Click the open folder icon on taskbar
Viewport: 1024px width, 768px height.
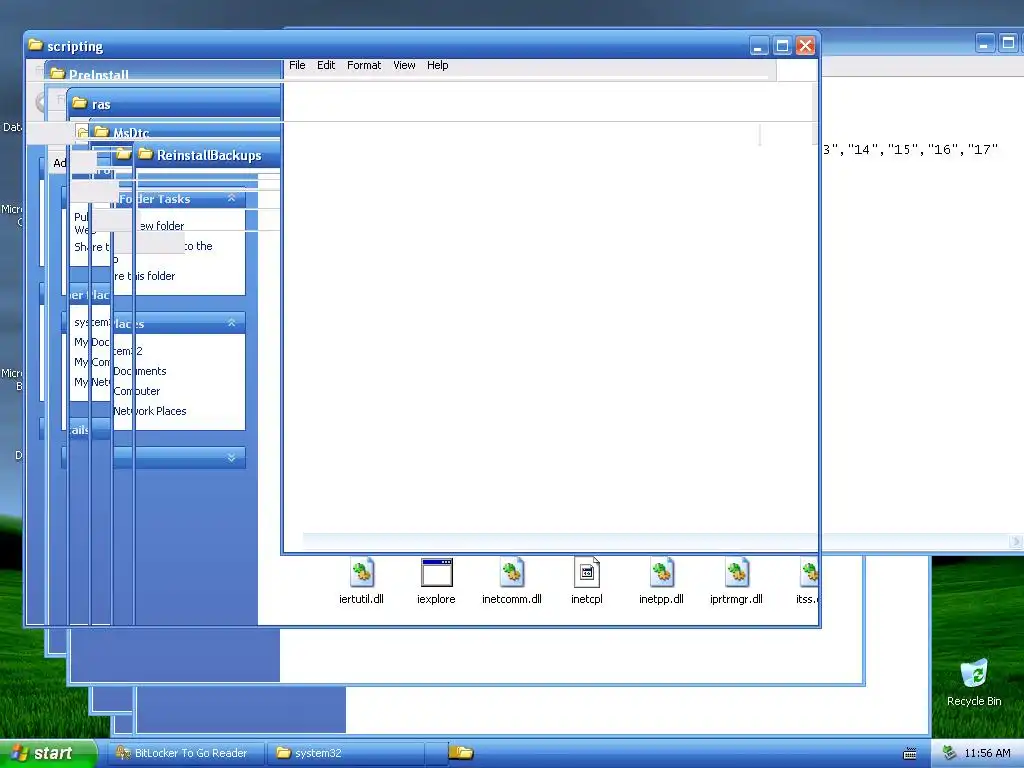(x=462, y=752)
